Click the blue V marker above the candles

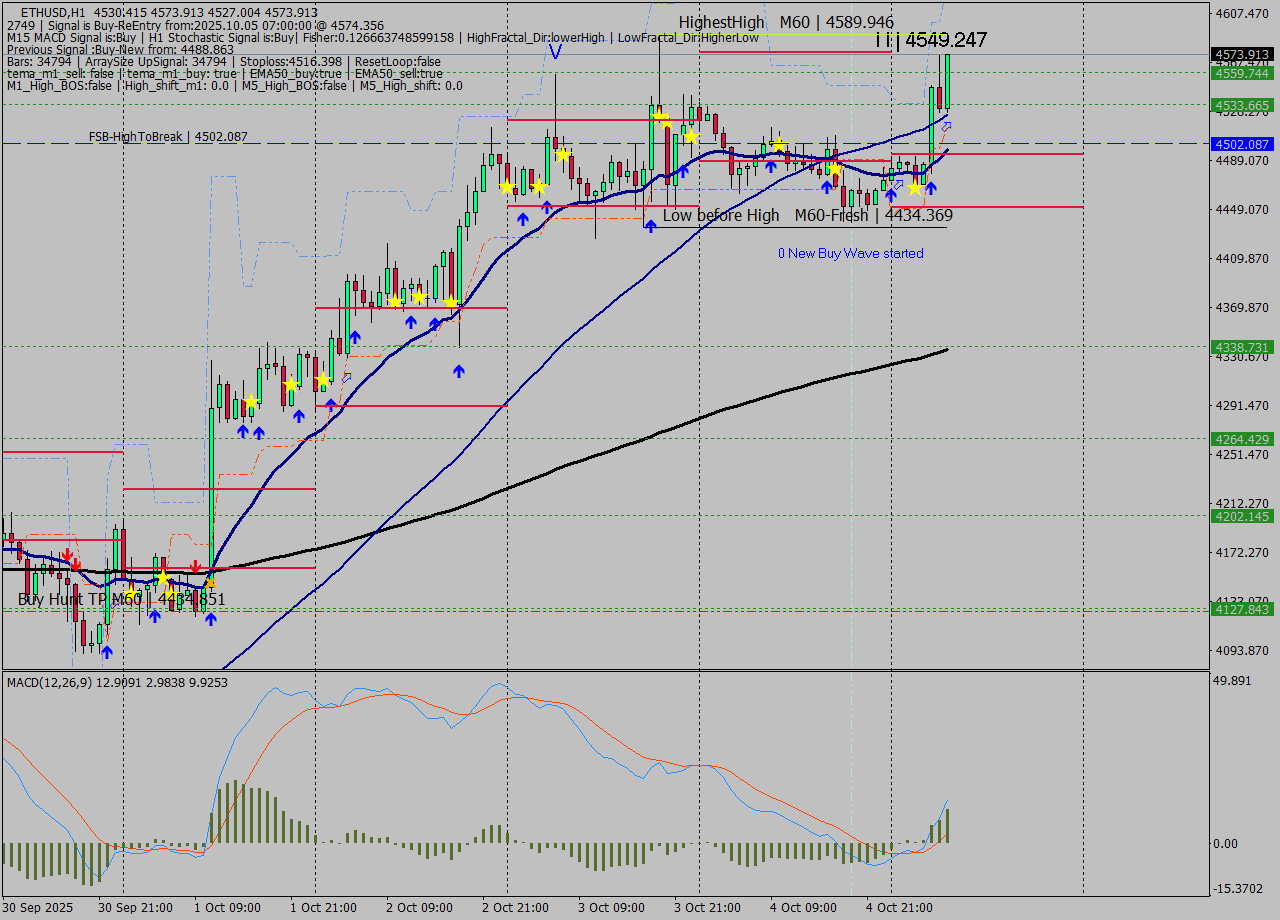555,51
